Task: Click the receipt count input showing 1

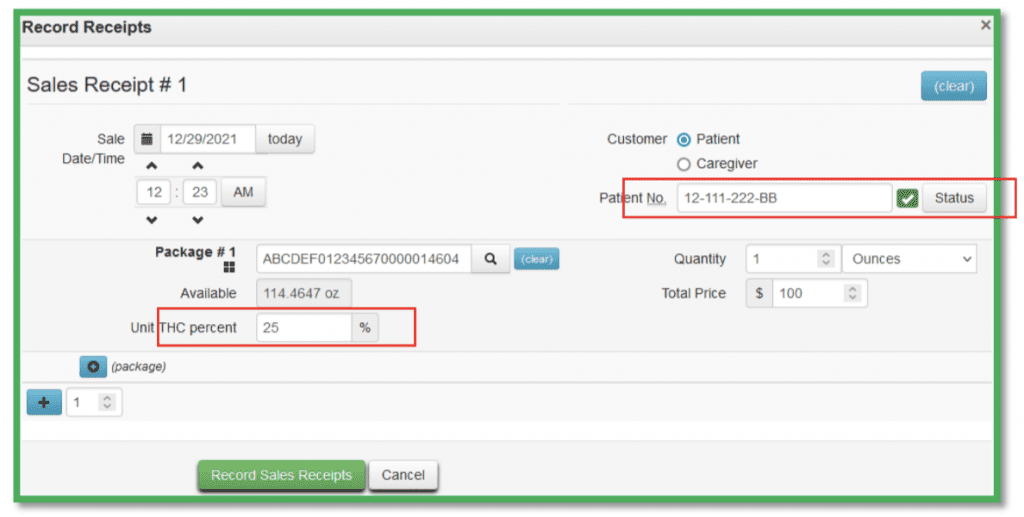Action: 93,402
